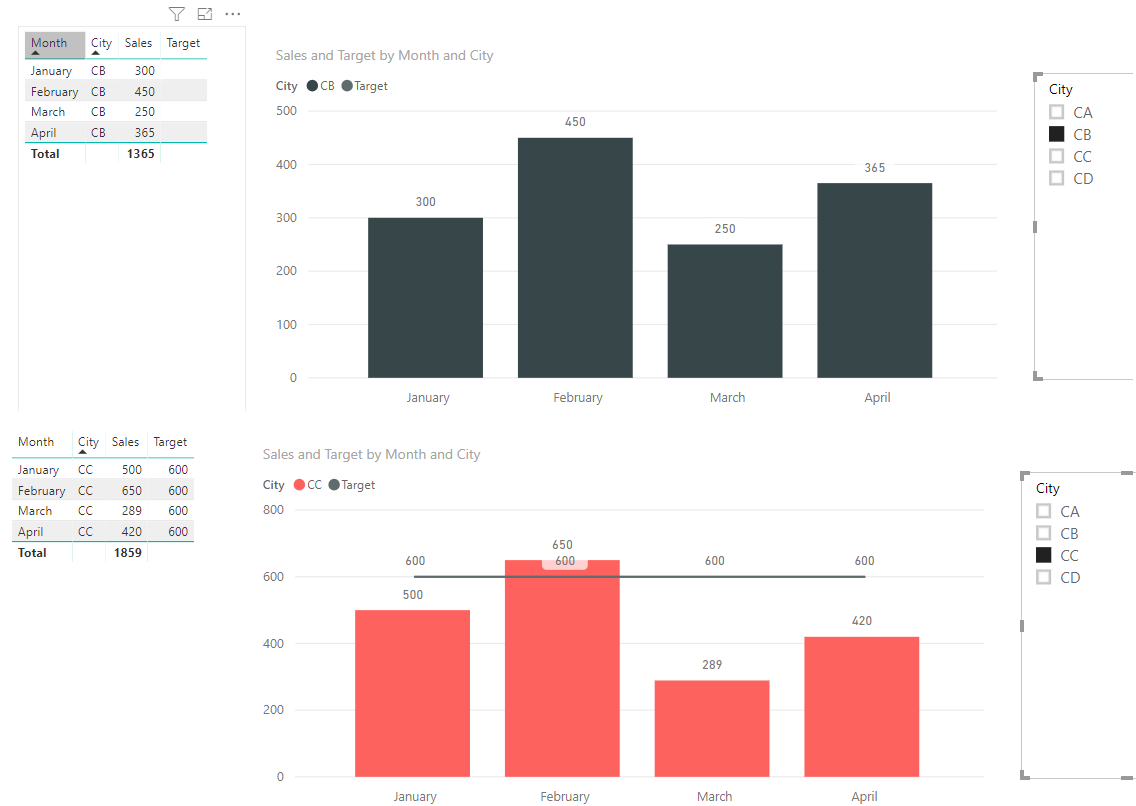Select the April bar in the CB chart
The height and width of the screenshot is (806, 1136).
pos(874,280)
